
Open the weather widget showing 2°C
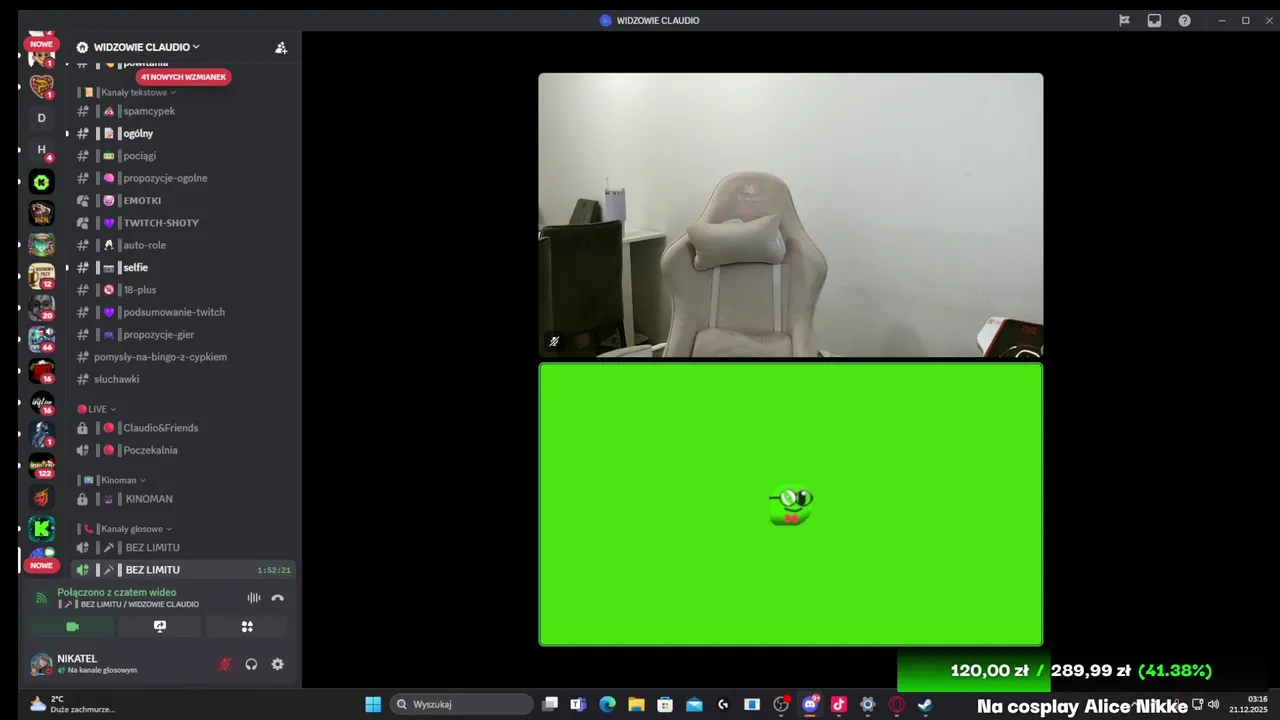tap(72, 704)
